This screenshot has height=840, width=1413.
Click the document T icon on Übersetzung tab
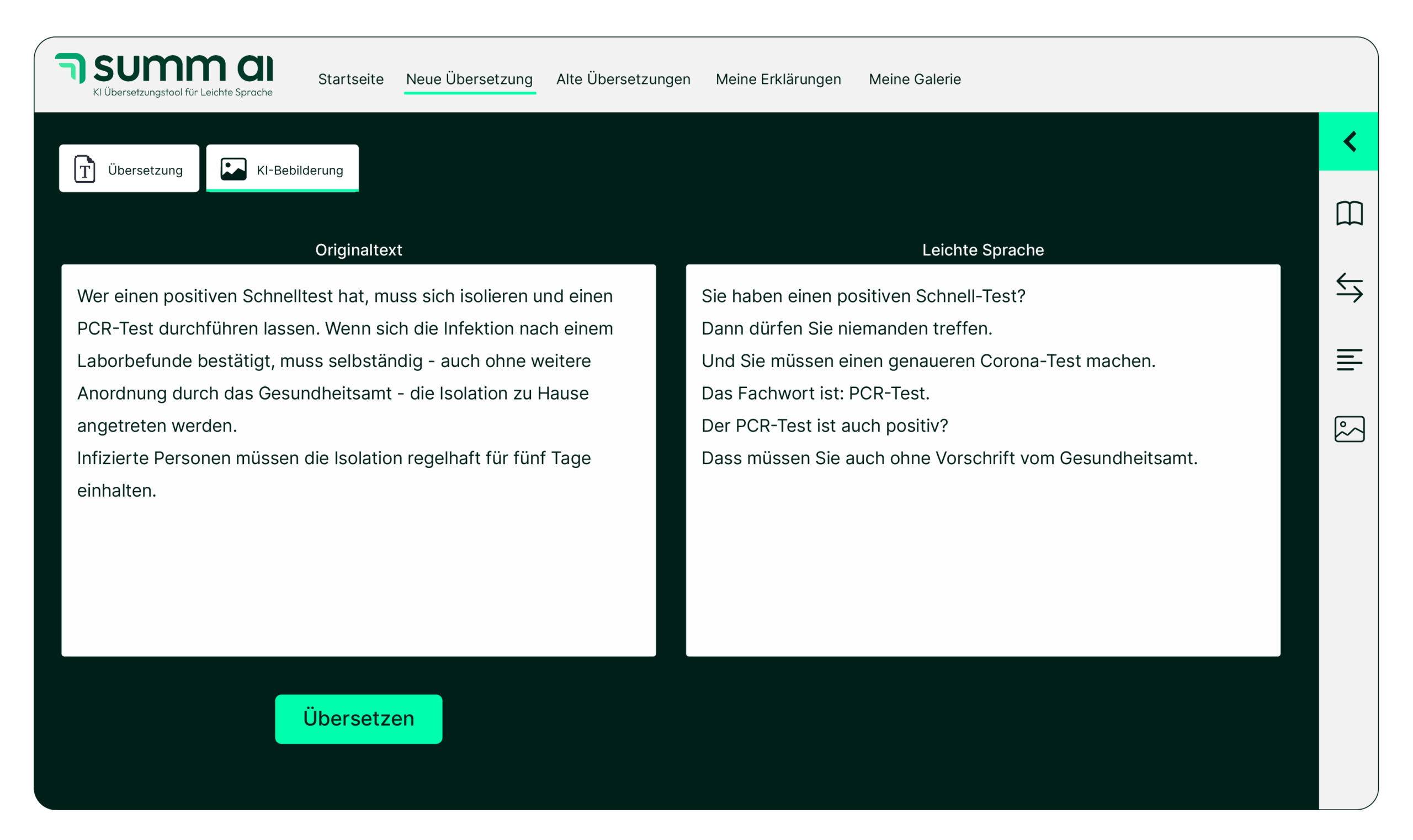[85, 169]
